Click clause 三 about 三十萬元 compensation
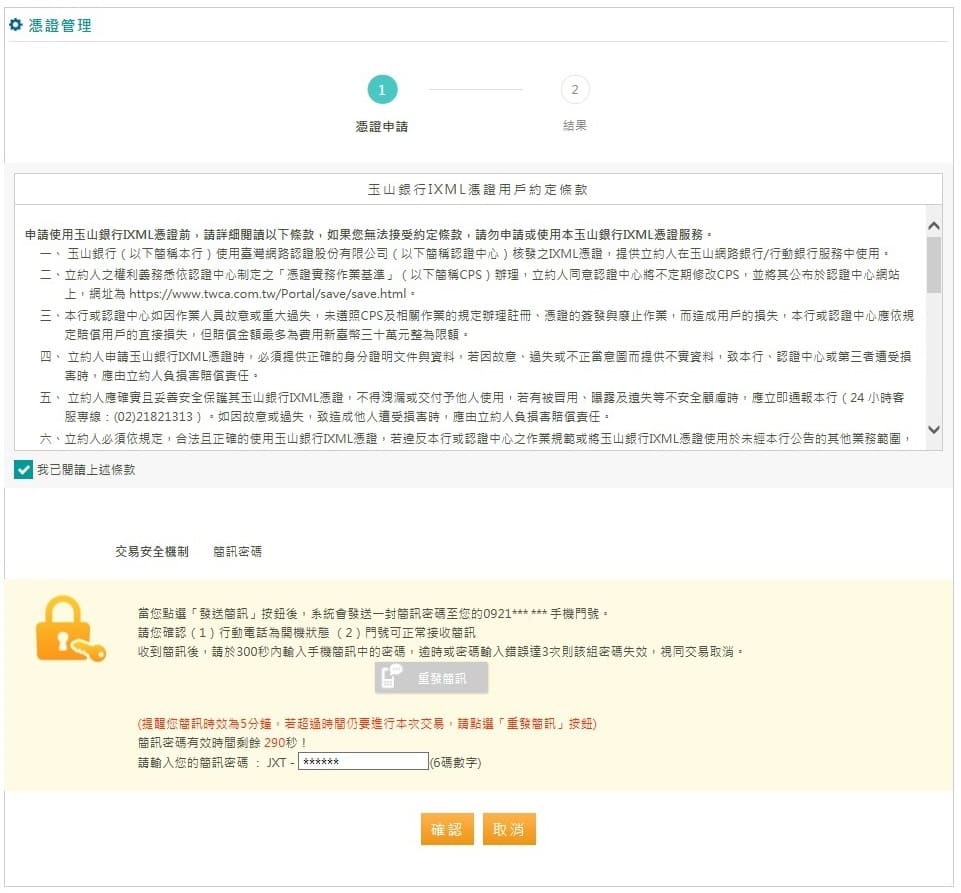Screen dimensions: 961x893 (477, 325)
